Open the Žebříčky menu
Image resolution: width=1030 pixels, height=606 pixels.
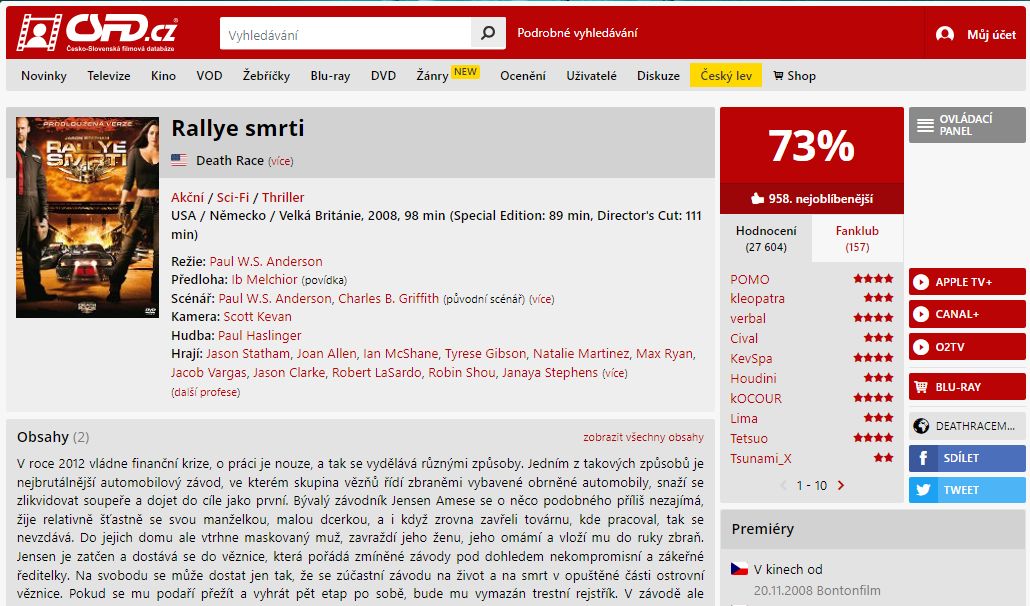coord(266,76)
